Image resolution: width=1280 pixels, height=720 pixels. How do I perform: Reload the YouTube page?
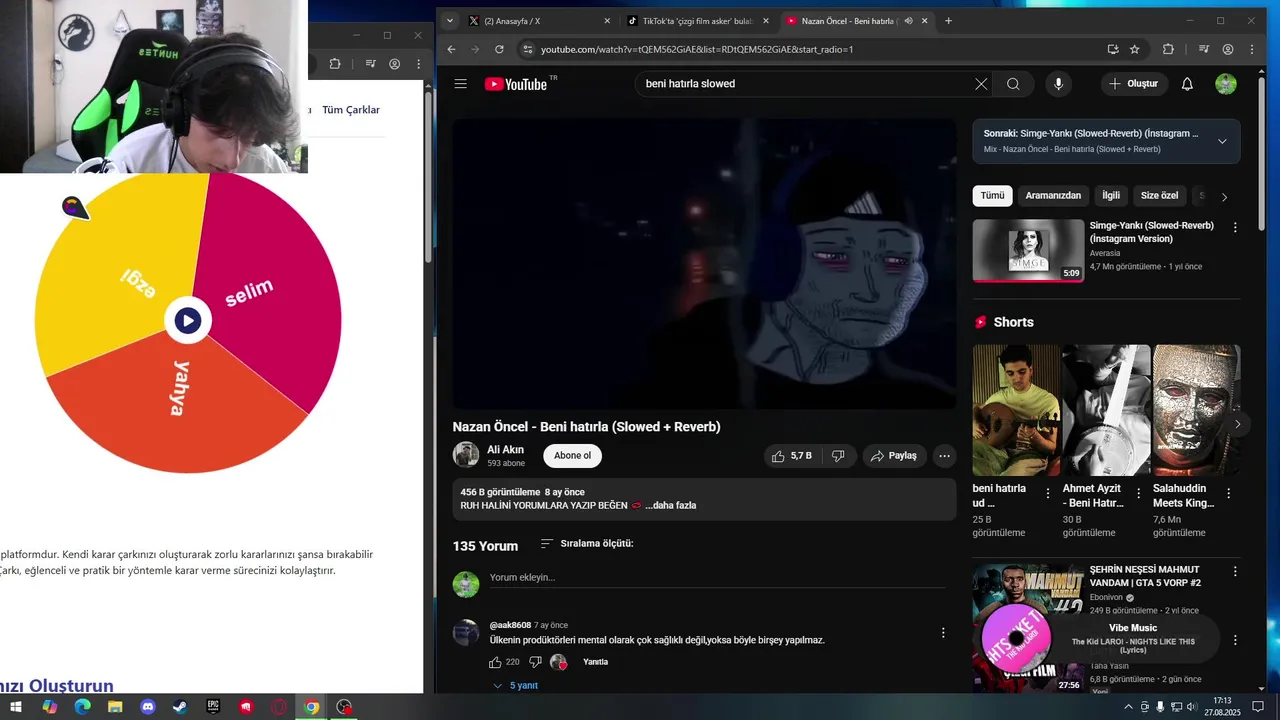coord(501,49)
